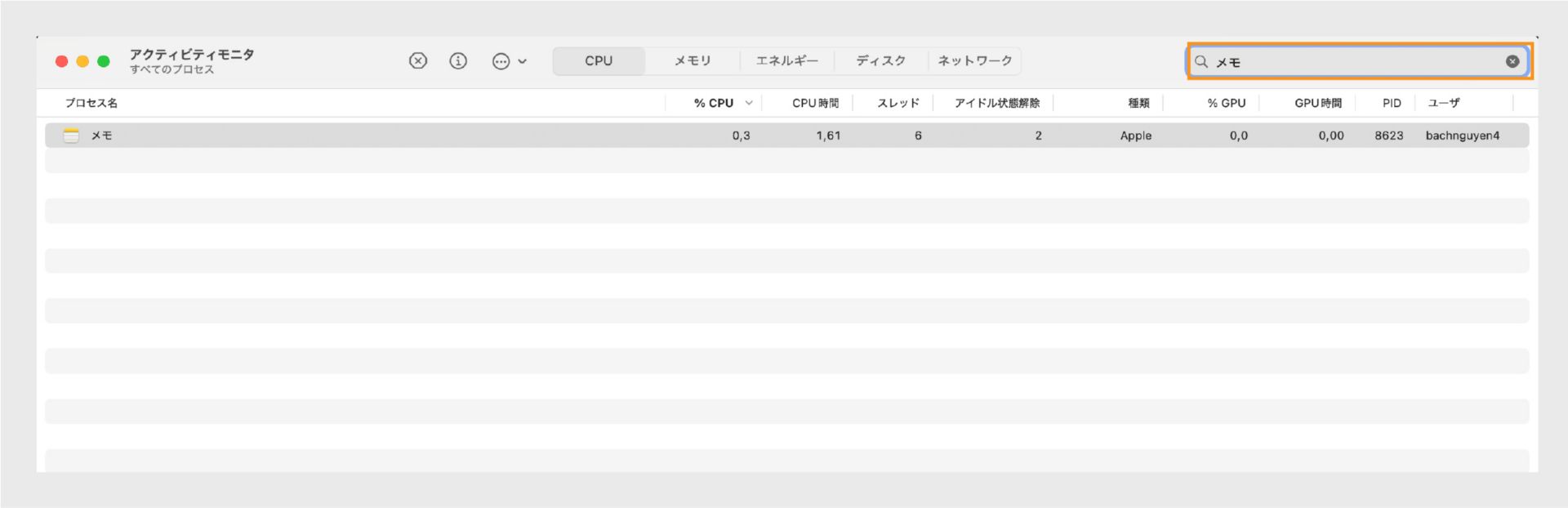Sort by % GPU column header

click(x=1227, y=103)
